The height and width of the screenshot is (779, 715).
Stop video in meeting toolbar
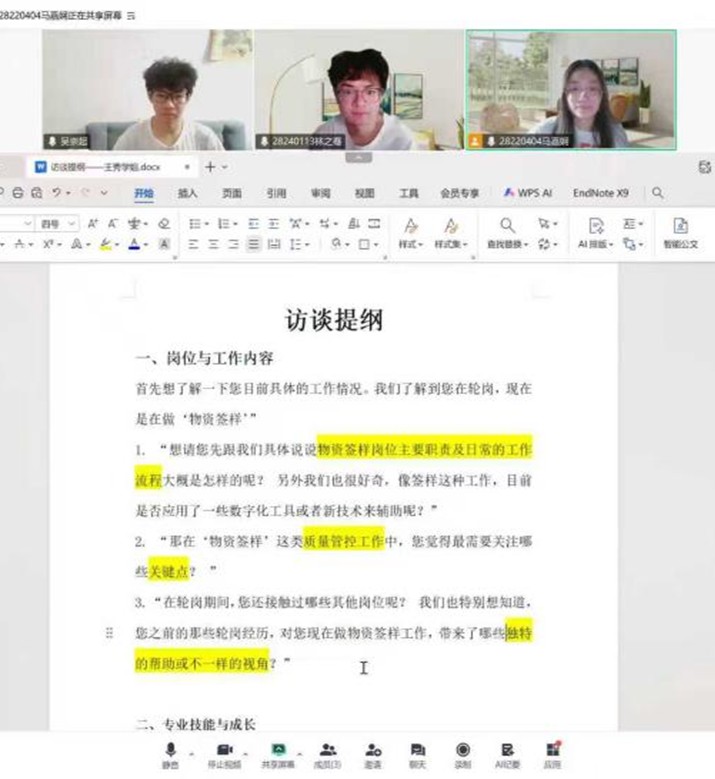[222, 753]
